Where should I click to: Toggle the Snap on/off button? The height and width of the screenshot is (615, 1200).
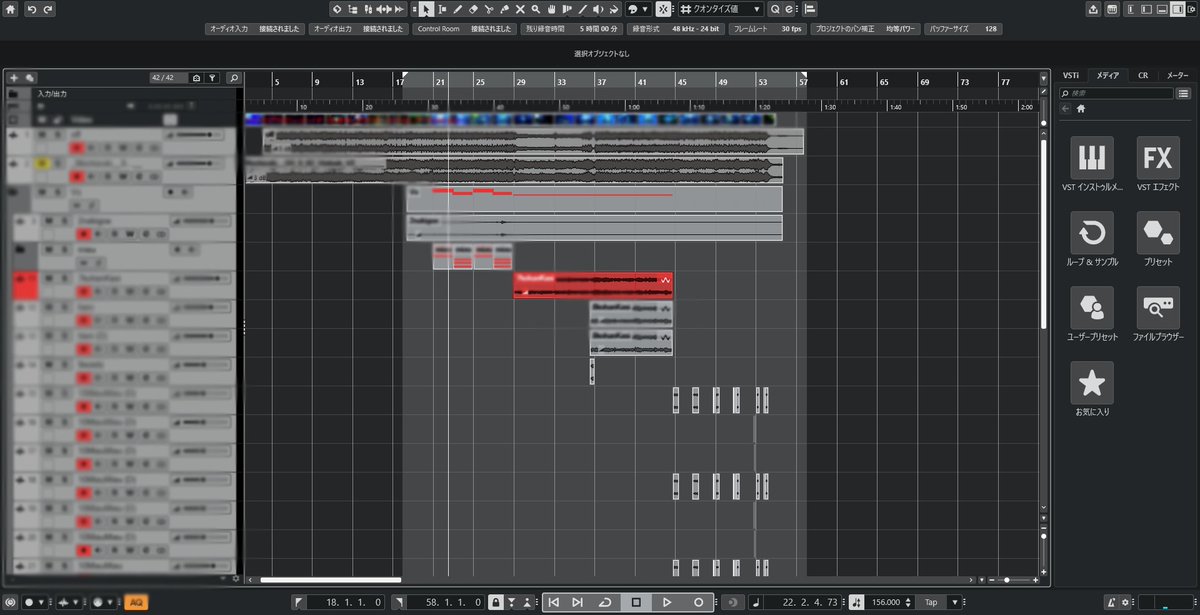pos(663,9)
